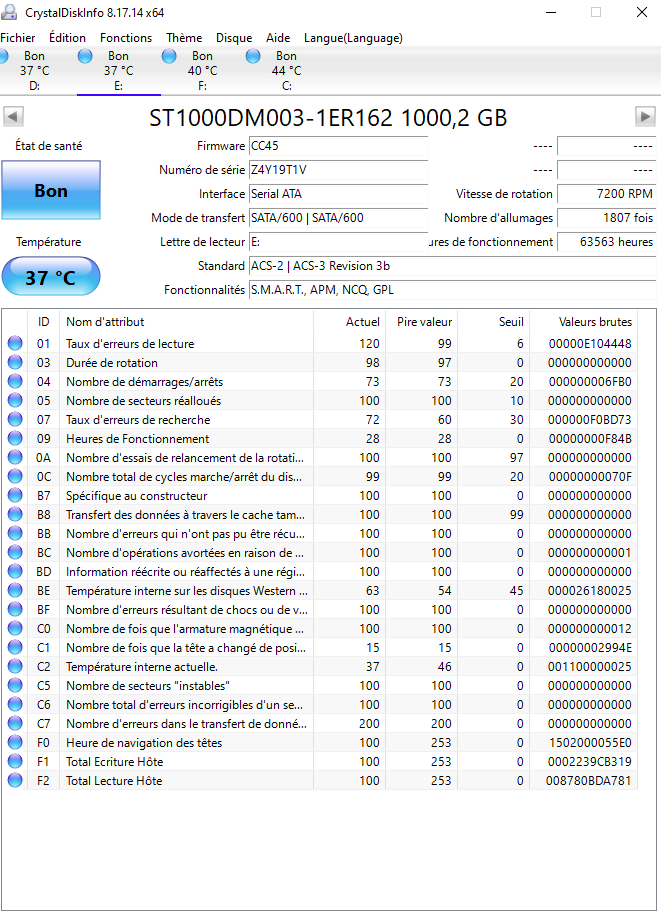This screenshot has width=661, height=911.
Task: Click raw value 00000E104448
Action: (x=590, y=344)
